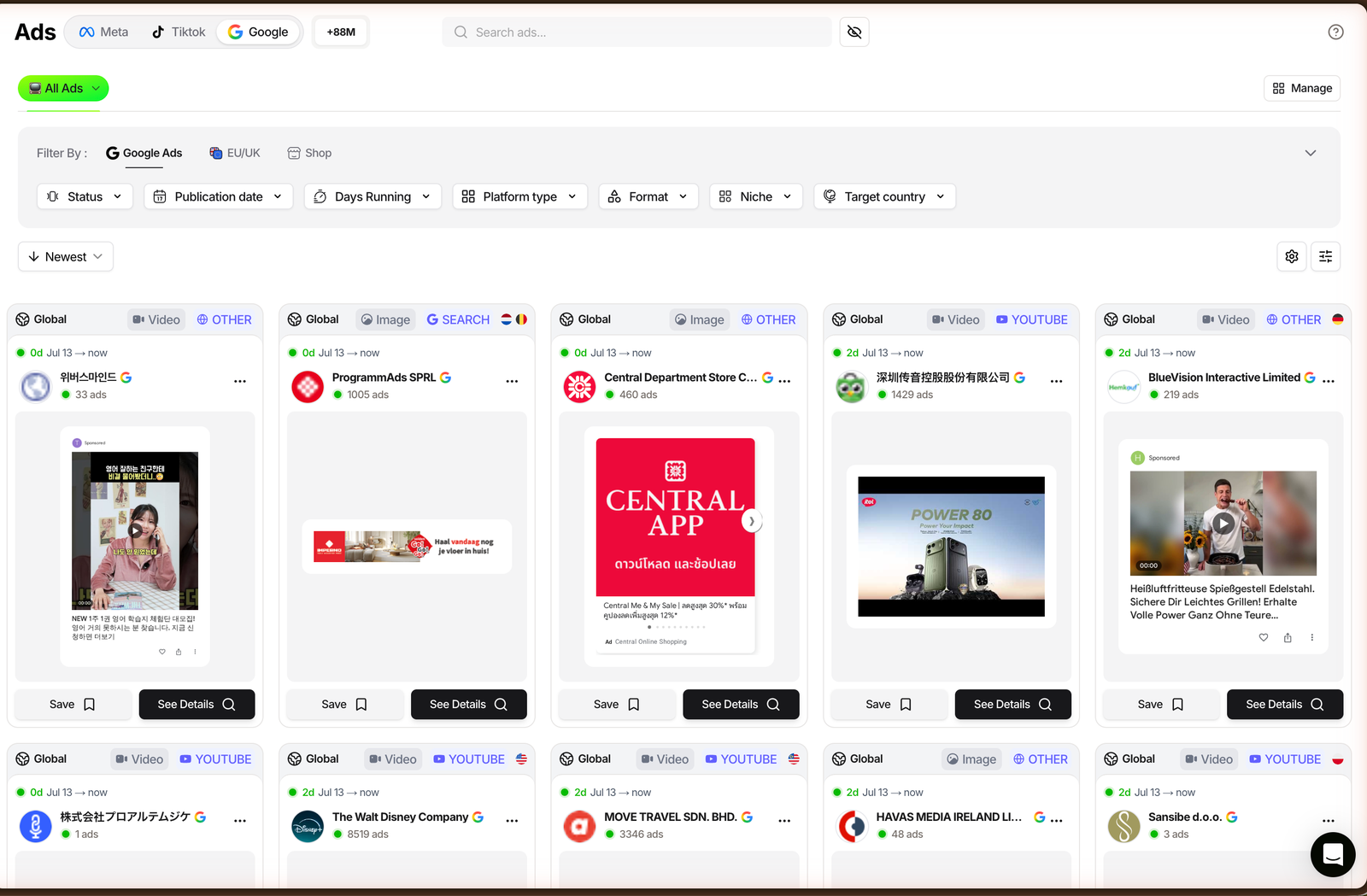Switch to Tiktok ads platform
1367x896 pixels.
point(179,32)
